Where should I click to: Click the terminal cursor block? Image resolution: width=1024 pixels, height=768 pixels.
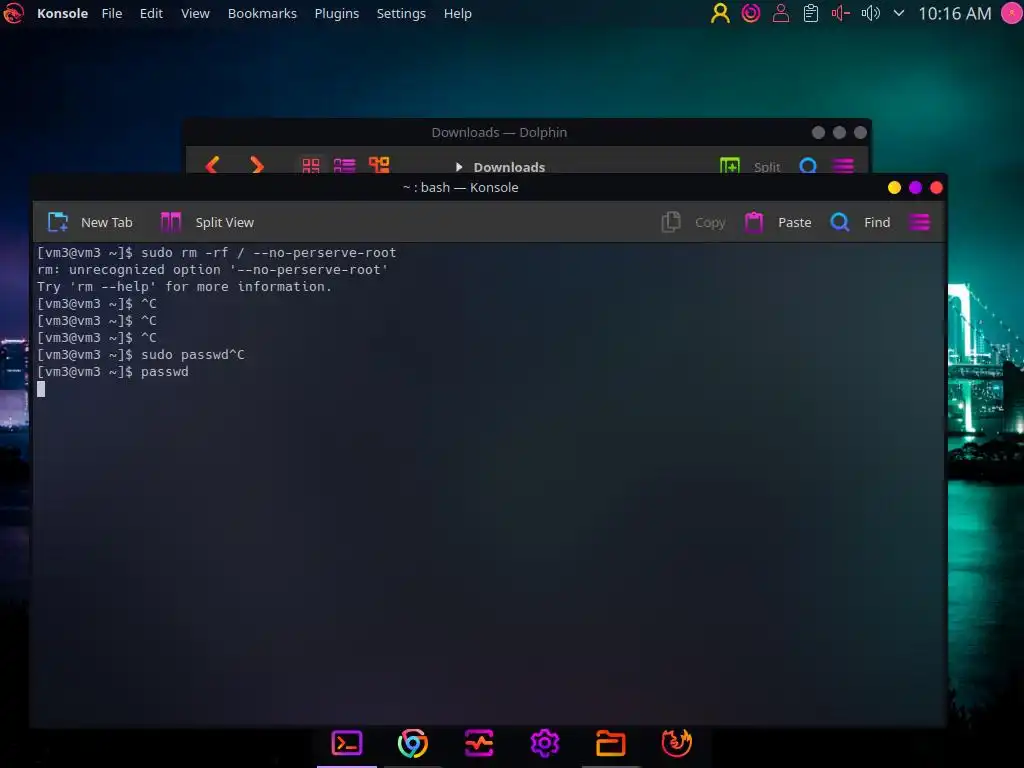41,389
